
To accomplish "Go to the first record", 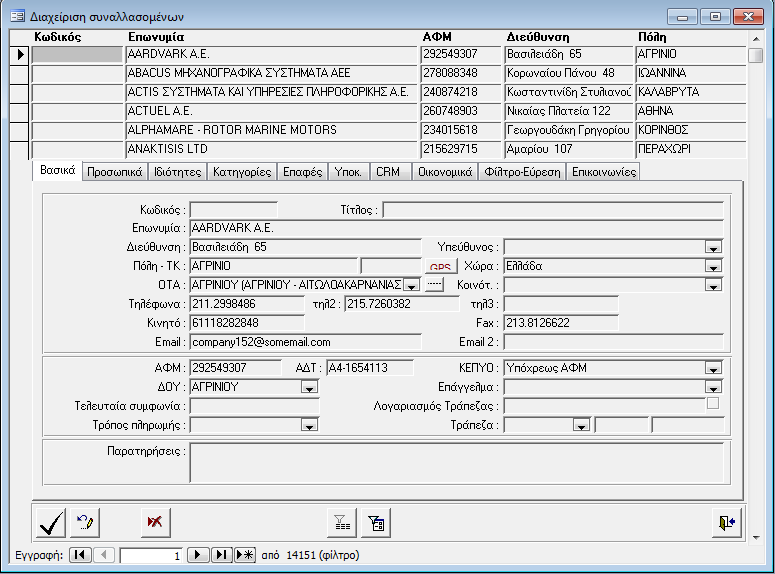I will pos(79,555).
